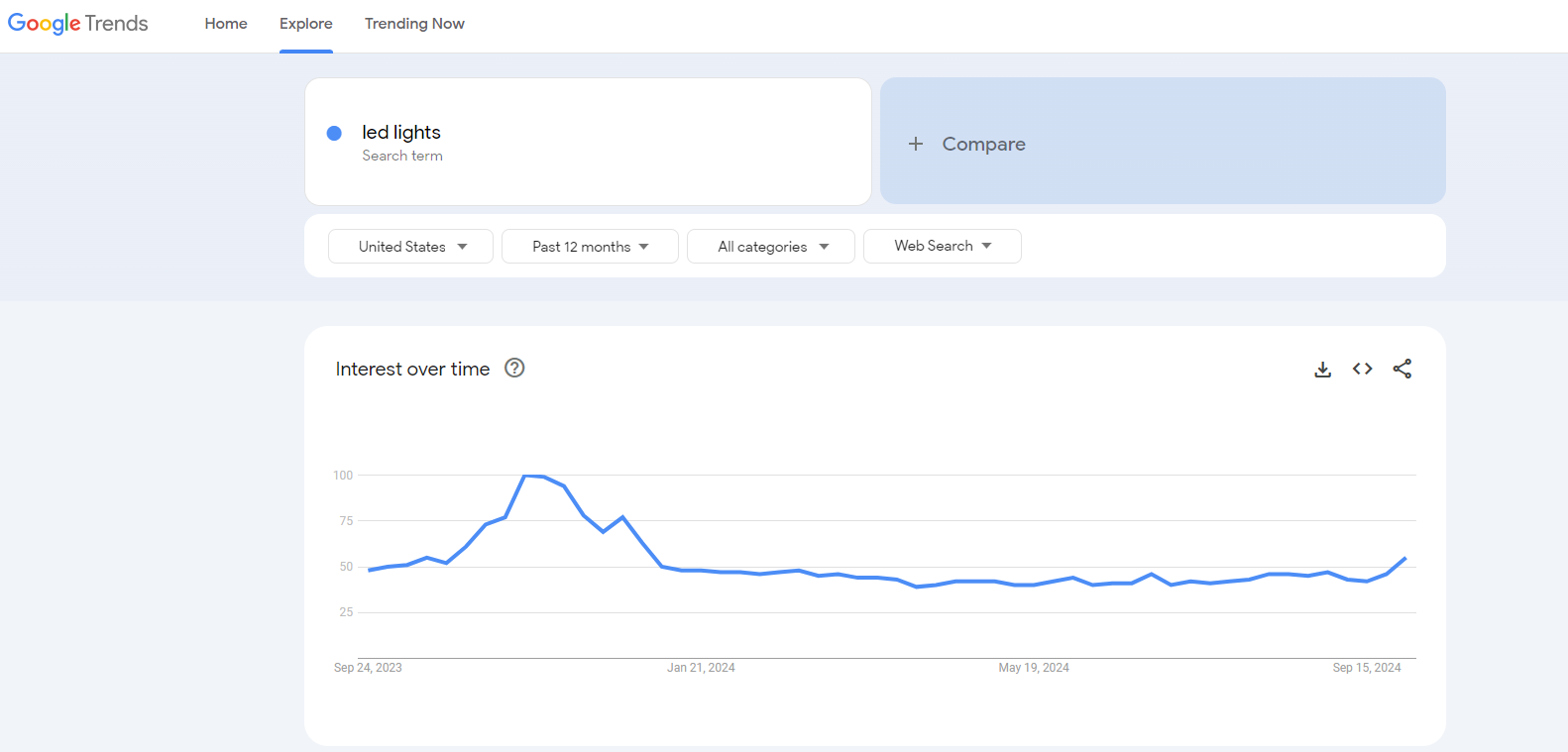Viewport: 1568px width, 752px height.
Task: Click the plus icon next to Compare
Action: click(x=916, y=144)
